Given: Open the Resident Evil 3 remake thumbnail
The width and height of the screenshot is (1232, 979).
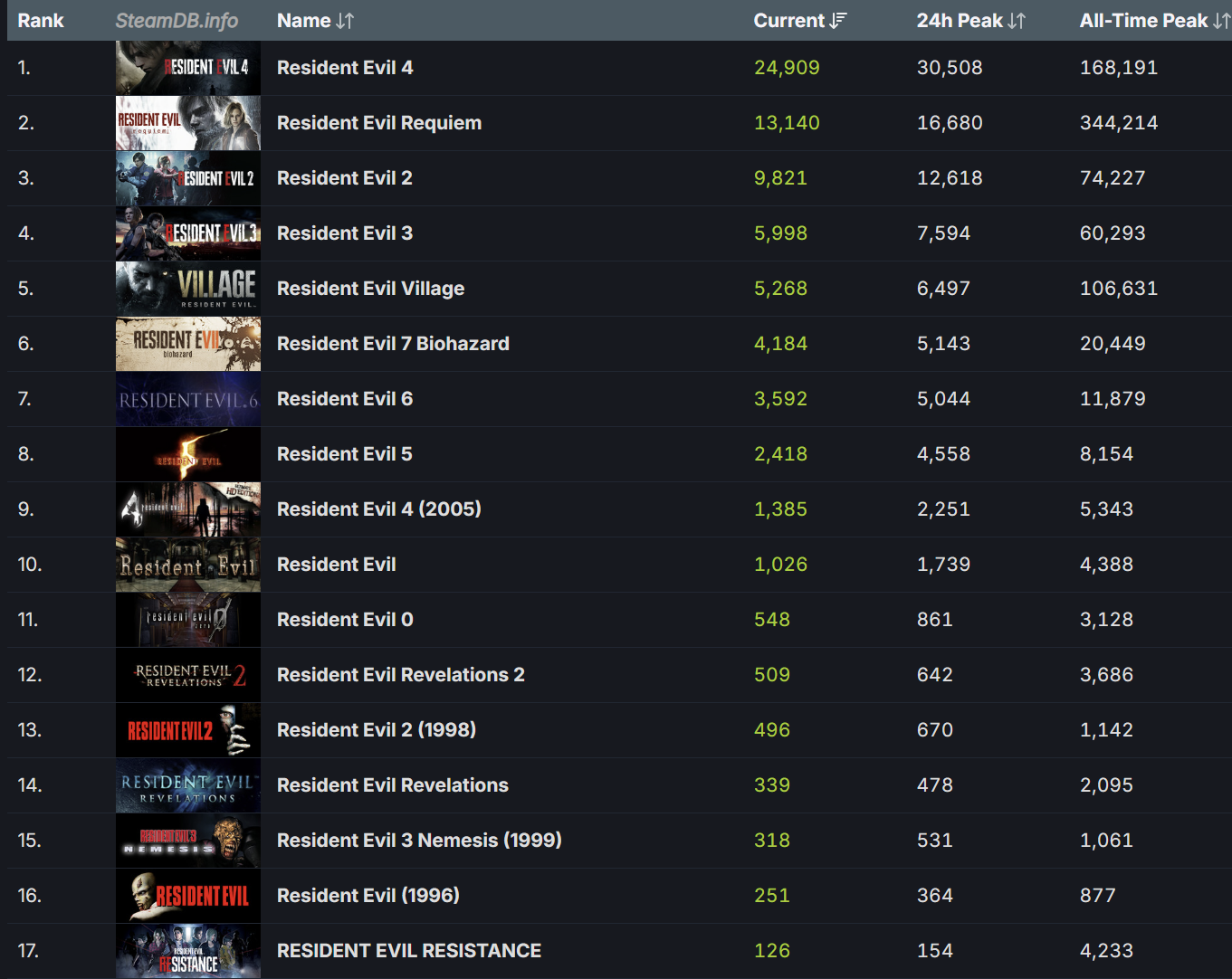Looking at the screenshot, I should tap(188, 233).
